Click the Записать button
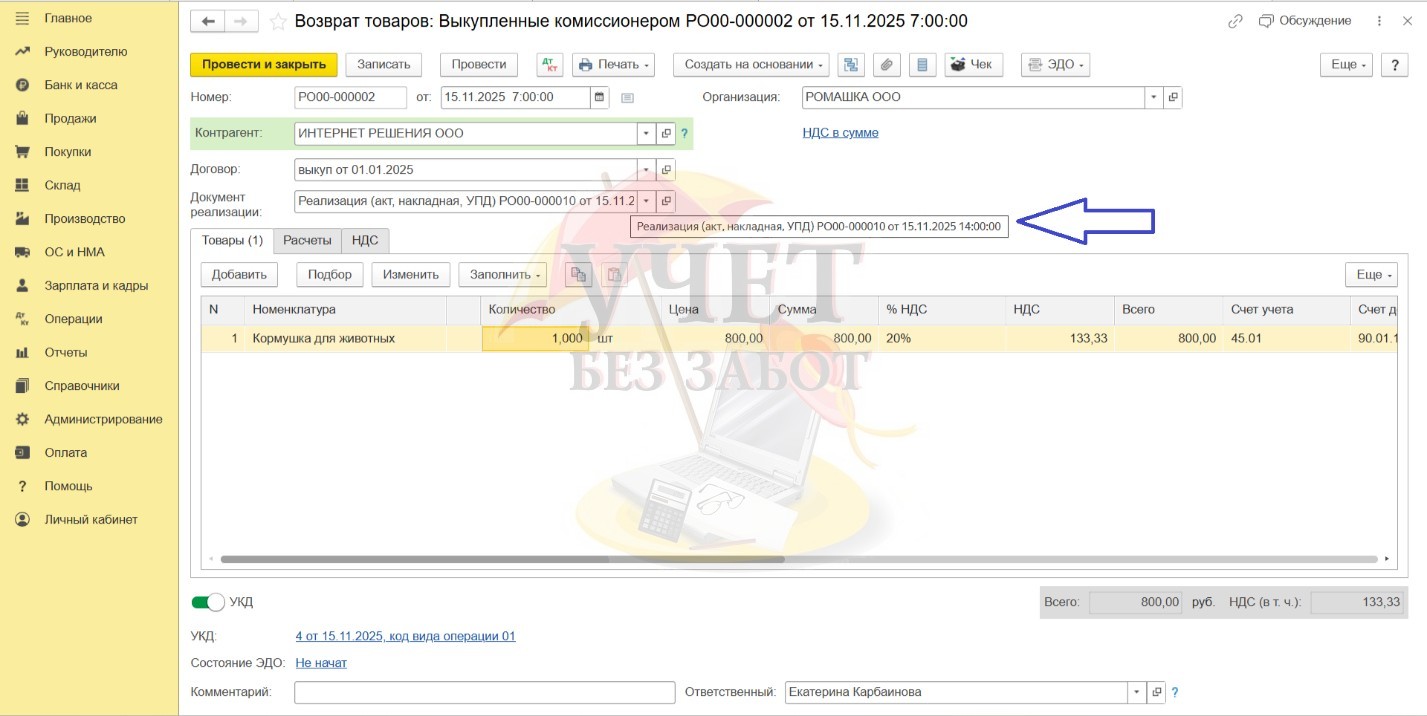The height and width of the screenshot is (716, 1427). click(x=384, y=64)
